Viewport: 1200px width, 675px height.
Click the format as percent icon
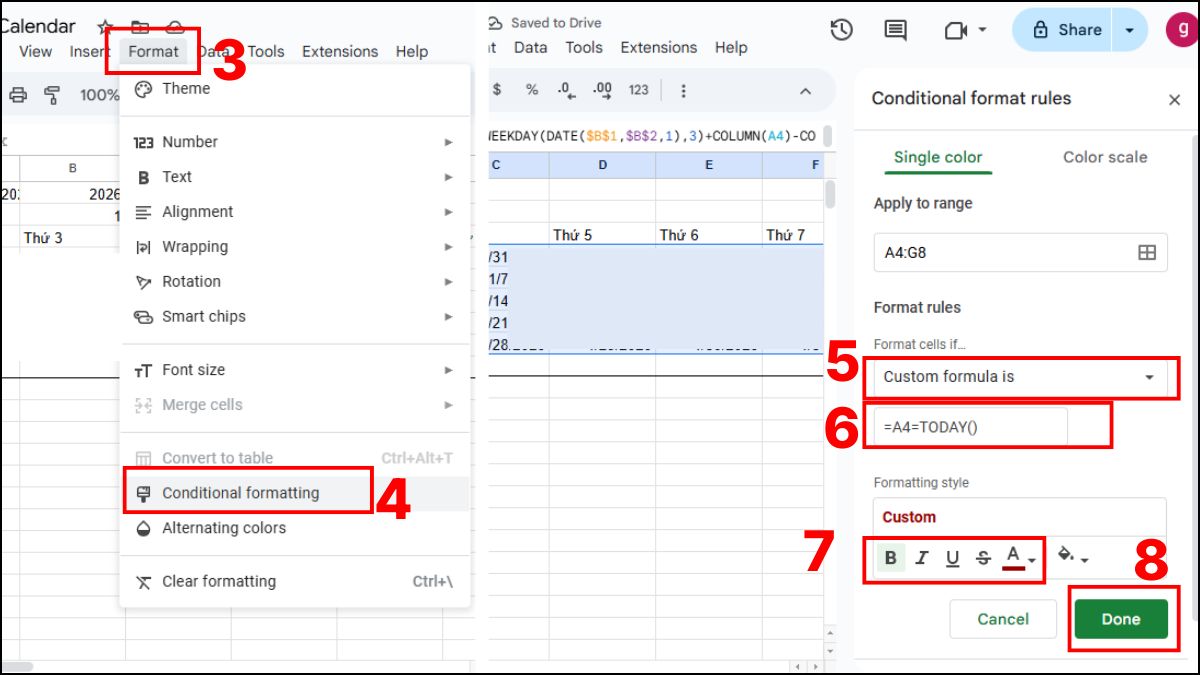point(531,90)
